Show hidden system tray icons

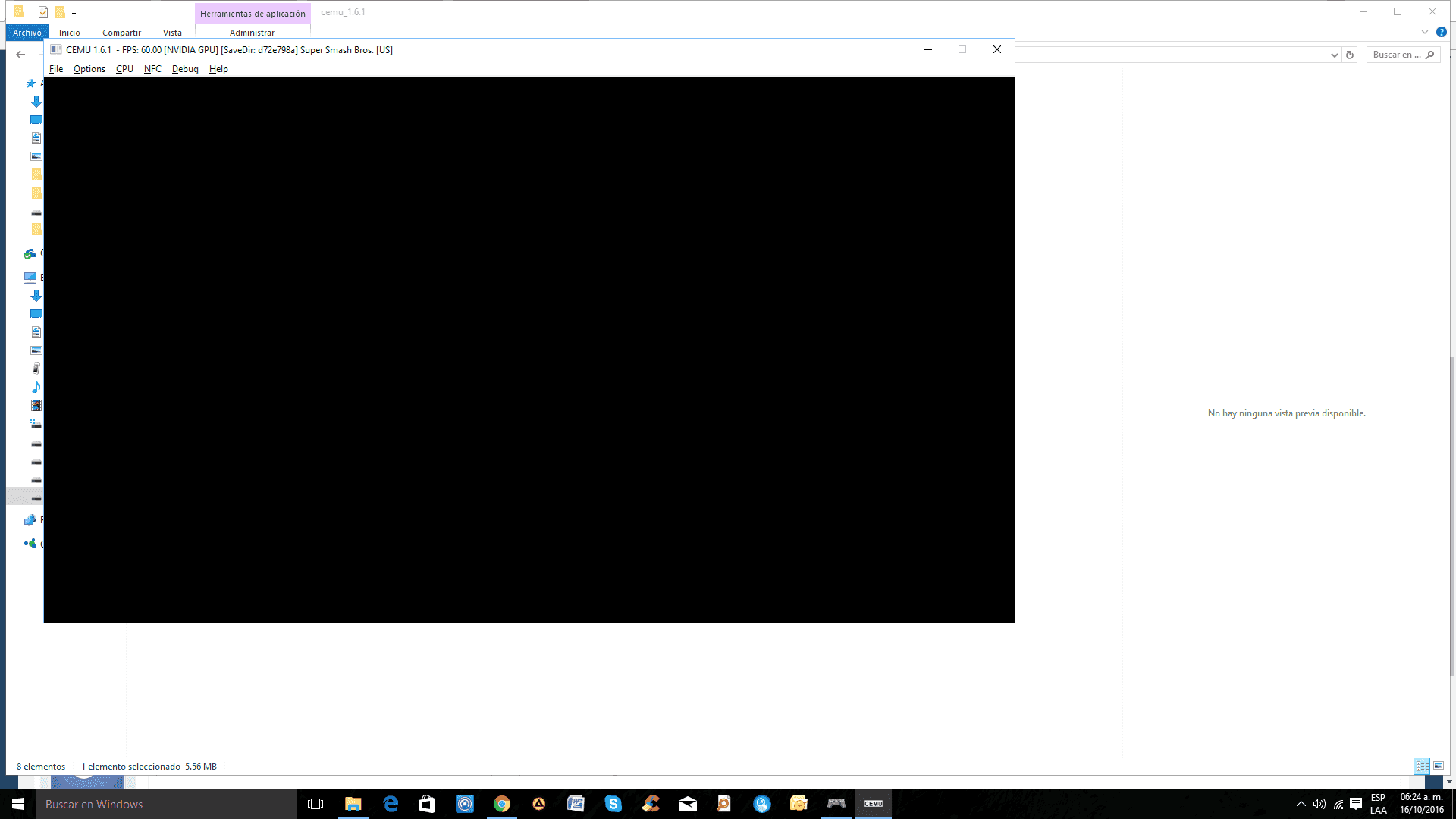[x=1301, y=804]
